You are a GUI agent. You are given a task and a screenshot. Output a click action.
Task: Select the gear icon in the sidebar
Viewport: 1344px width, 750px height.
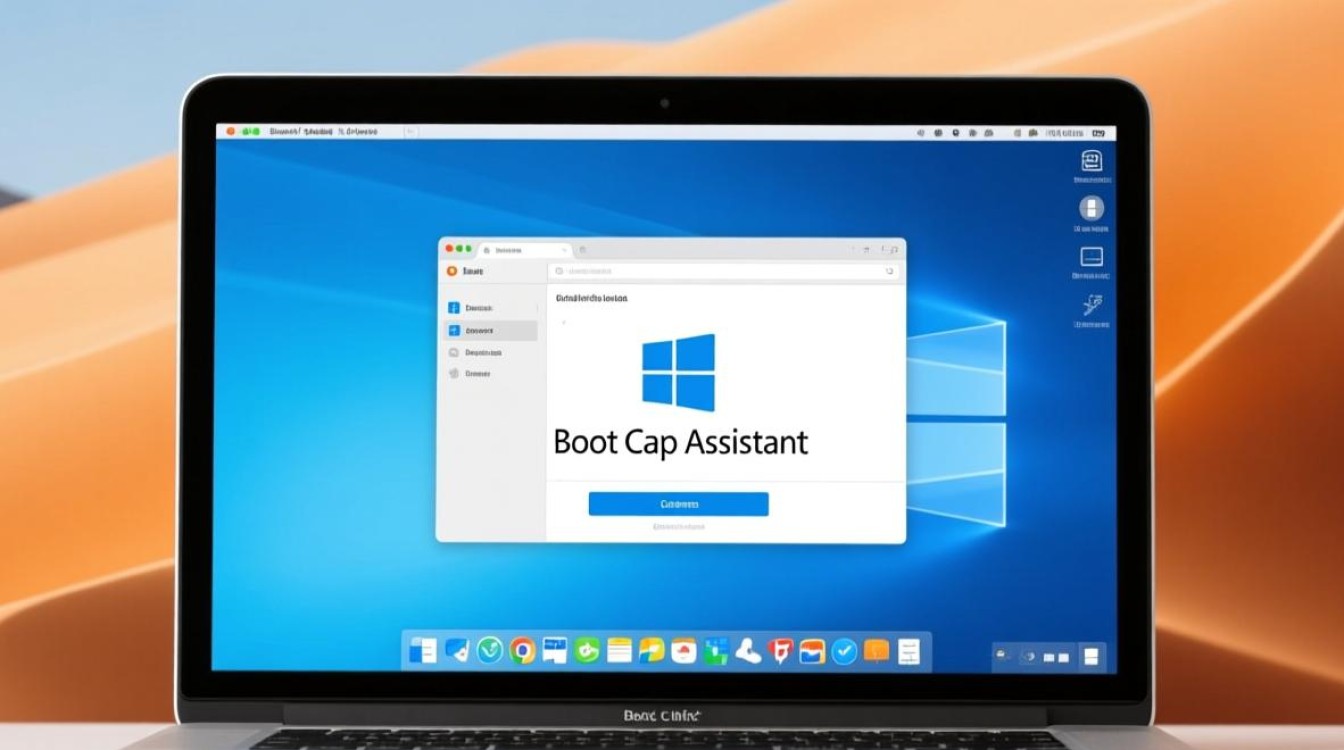coord(454,373)
